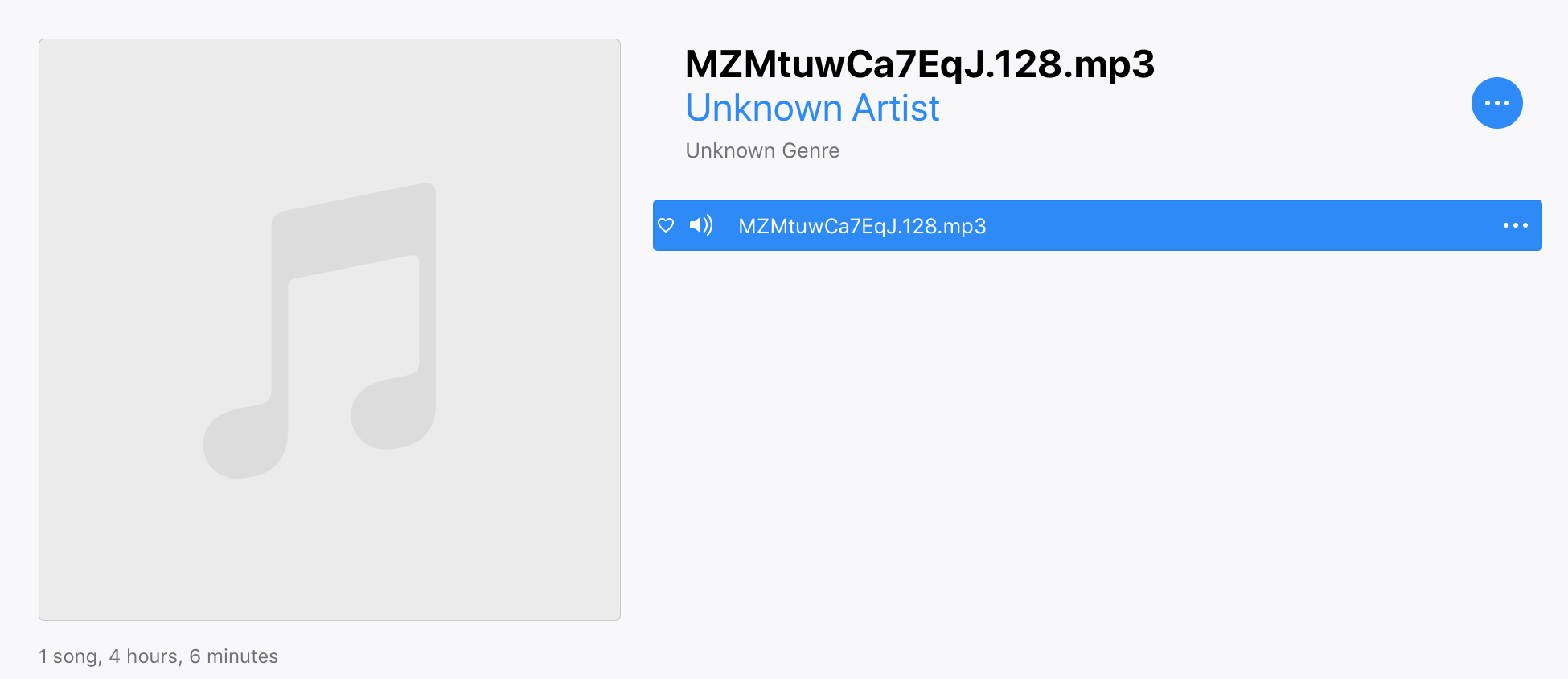
Task: Click the playing indicator beside the track name
Action: pos(700,225)
